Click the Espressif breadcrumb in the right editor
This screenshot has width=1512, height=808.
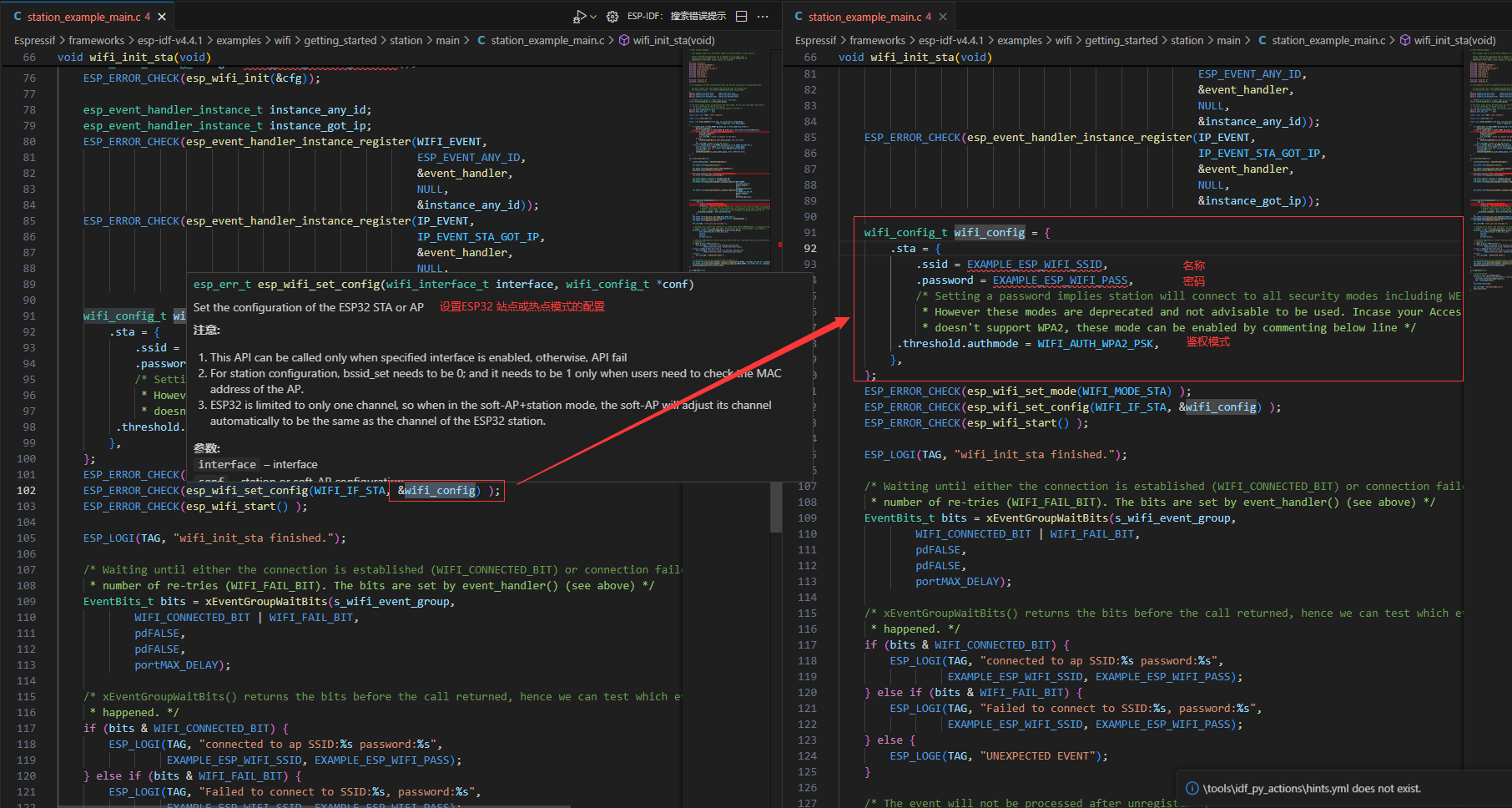click(x=815, y=40)
